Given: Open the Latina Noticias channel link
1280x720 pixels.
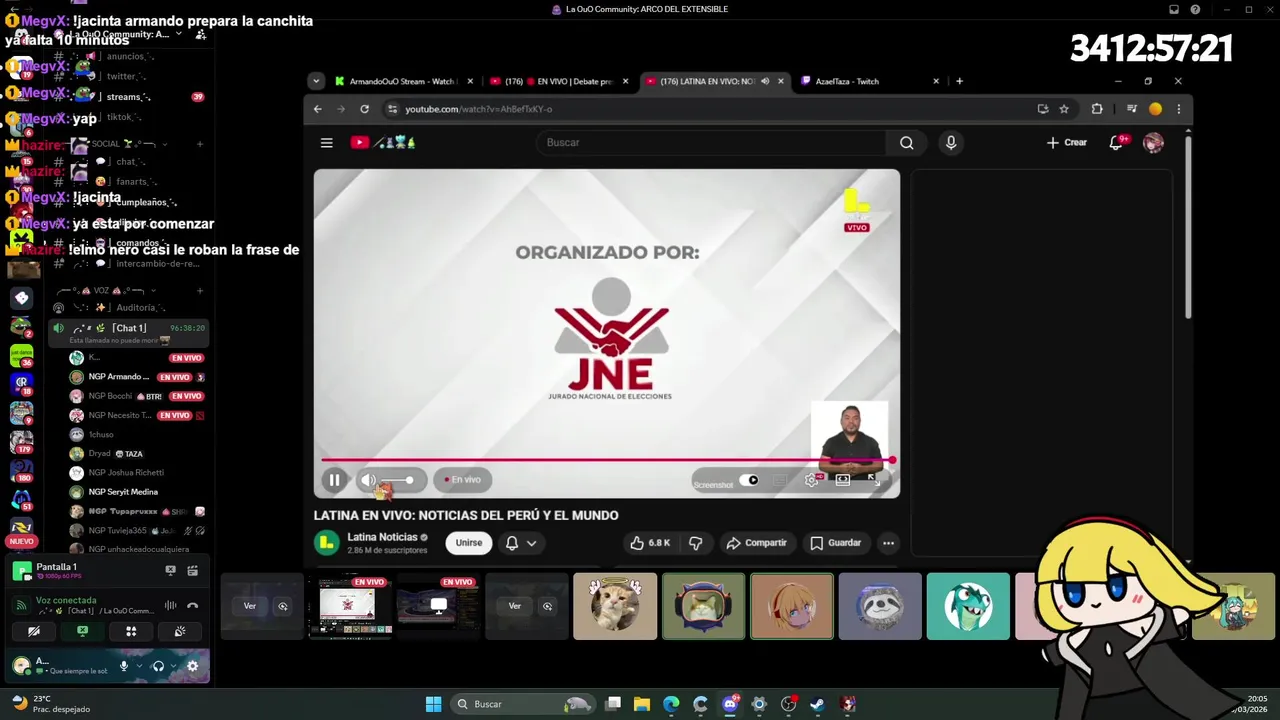Looking at the screenshot, I should [x=382, y=537].
